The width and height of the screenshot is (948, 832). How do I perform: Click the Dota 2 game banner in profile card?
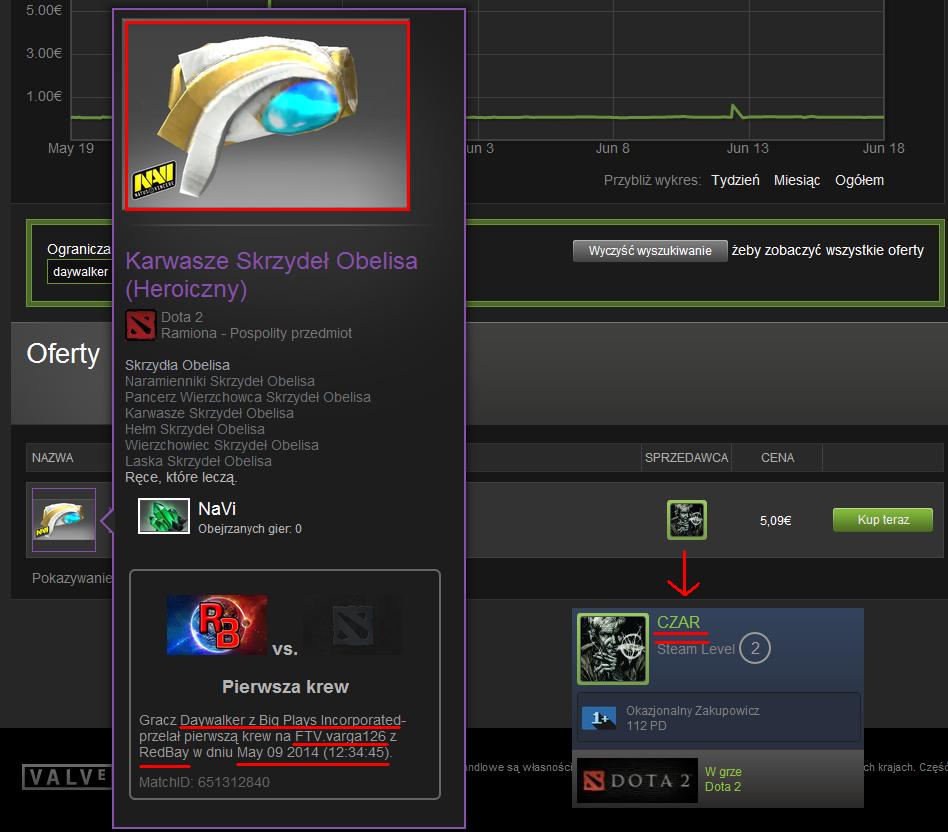coord(637,780)
